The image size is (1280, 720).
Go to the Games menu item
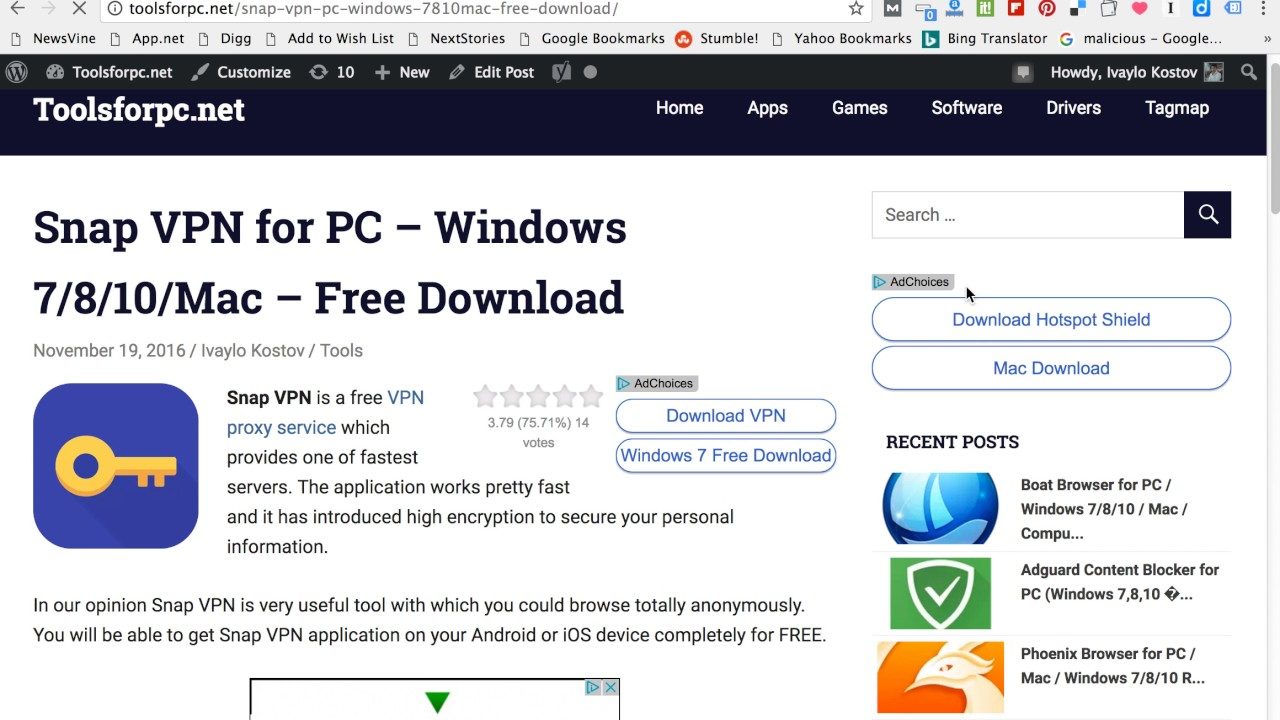tap(859, 108)
